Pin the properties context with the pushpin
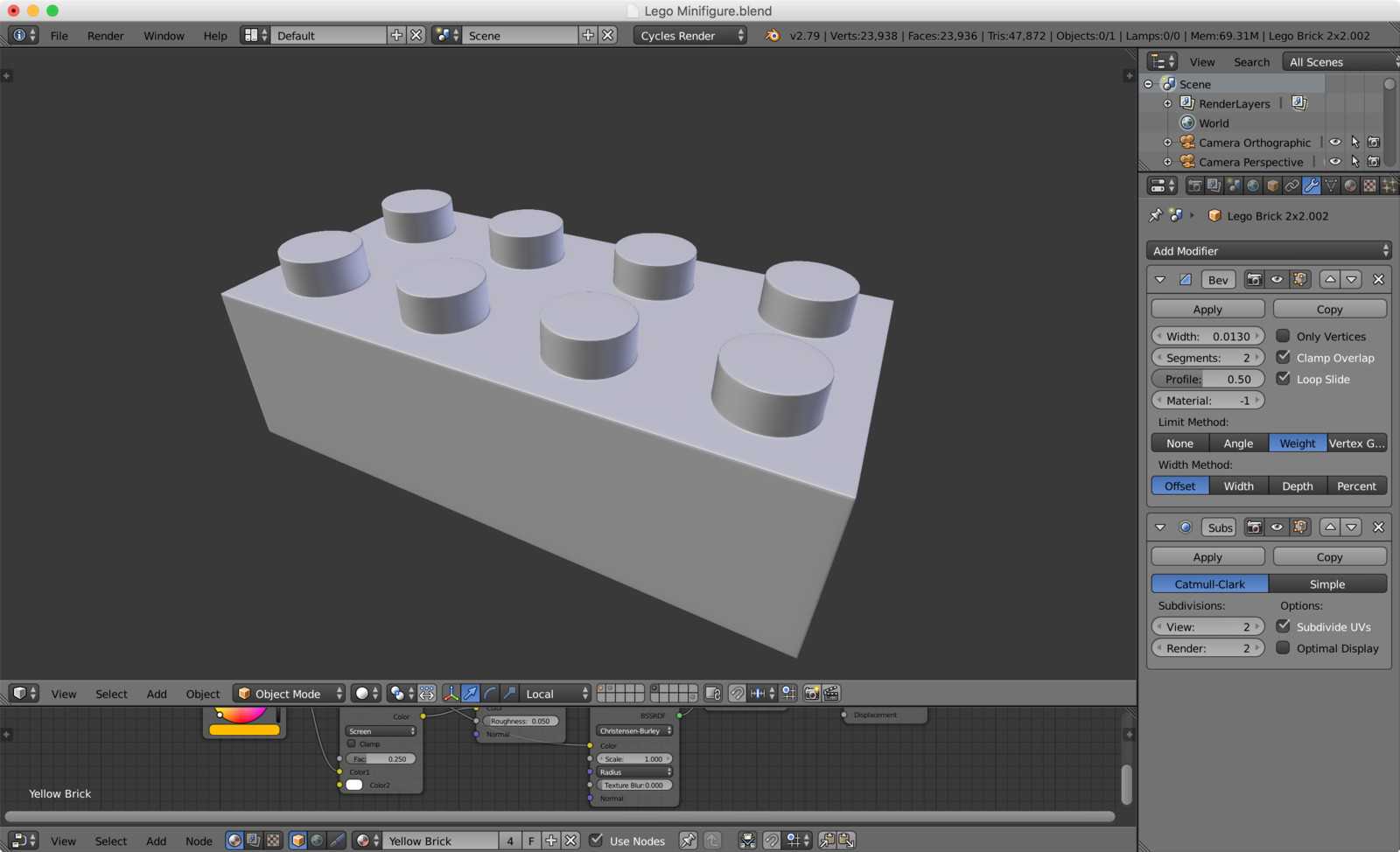This screenshot has height=852, width=1400. tap(1156, 215)
